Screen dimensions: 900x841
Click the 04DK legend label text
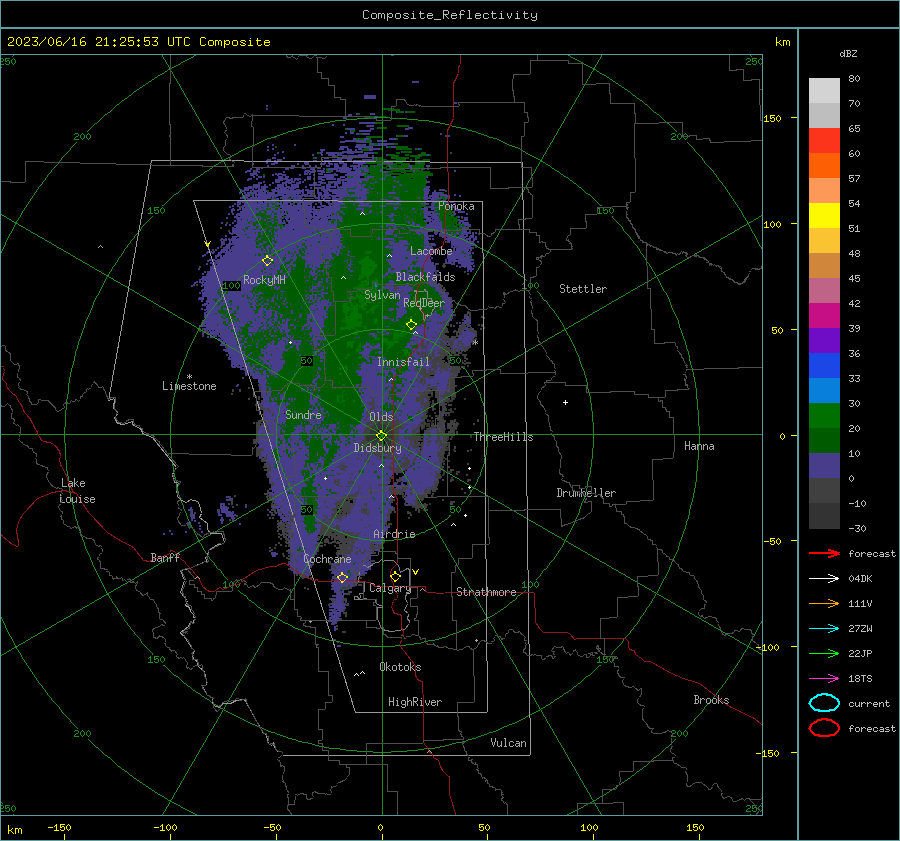[860, 578]
